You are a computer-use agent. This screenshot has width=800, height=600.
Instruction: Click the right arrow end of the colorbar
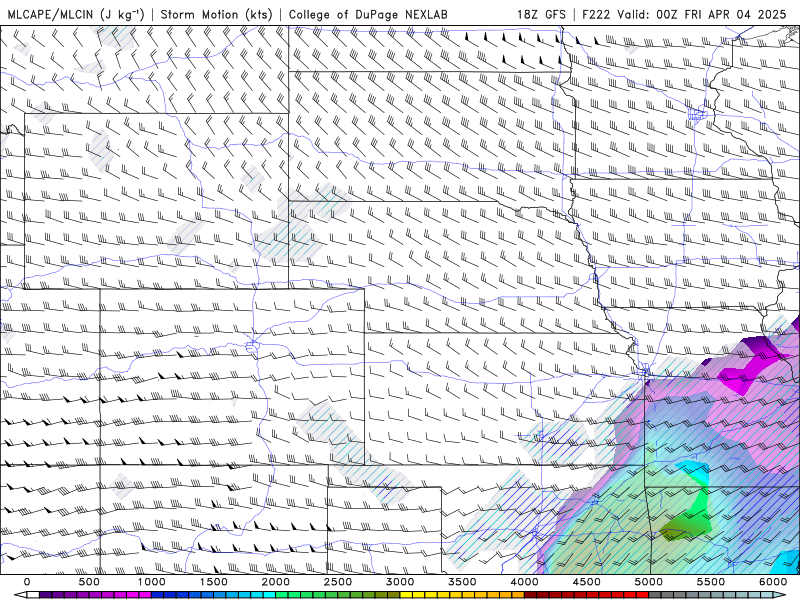(x=779, y=595)
